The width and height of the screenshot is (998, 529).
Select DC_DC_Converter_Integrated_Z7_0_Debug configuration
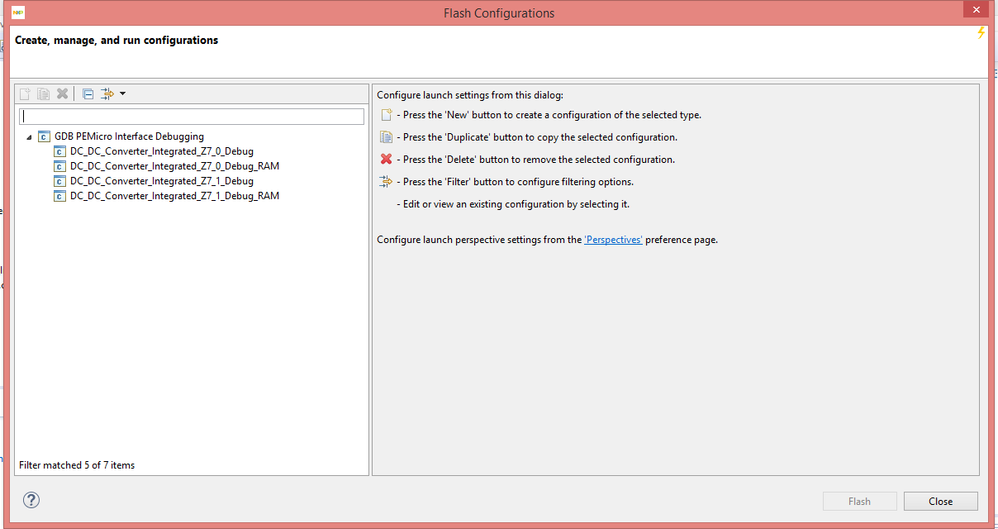pyautogui.click(x=161, y=151)
